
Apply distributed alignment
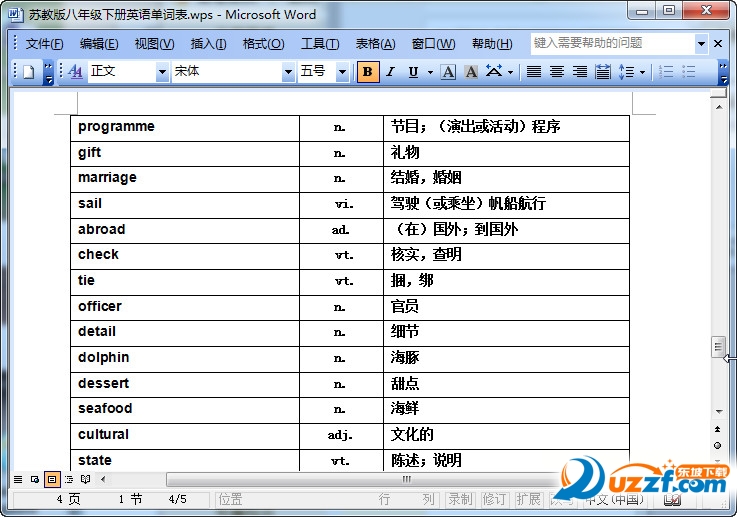coord(603,72)
